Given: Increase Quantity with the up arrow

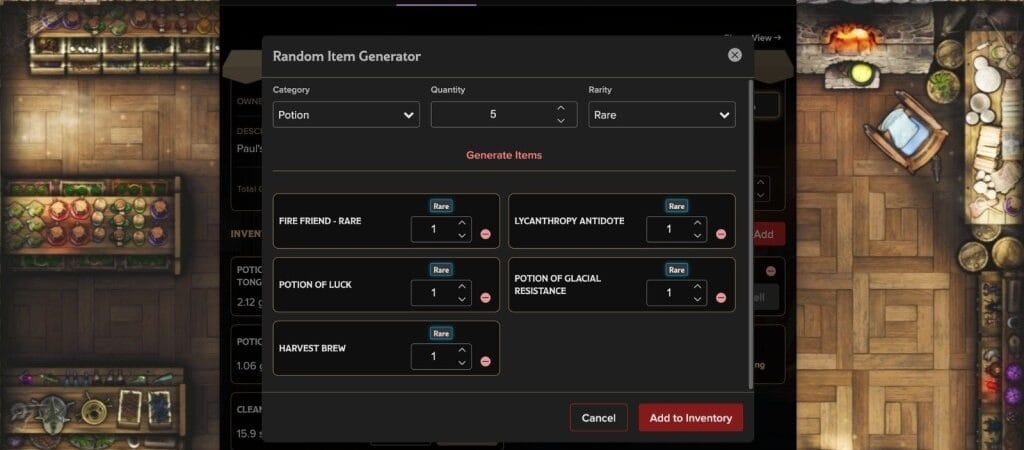Looking at the screenshot, I should click(560, 108).
